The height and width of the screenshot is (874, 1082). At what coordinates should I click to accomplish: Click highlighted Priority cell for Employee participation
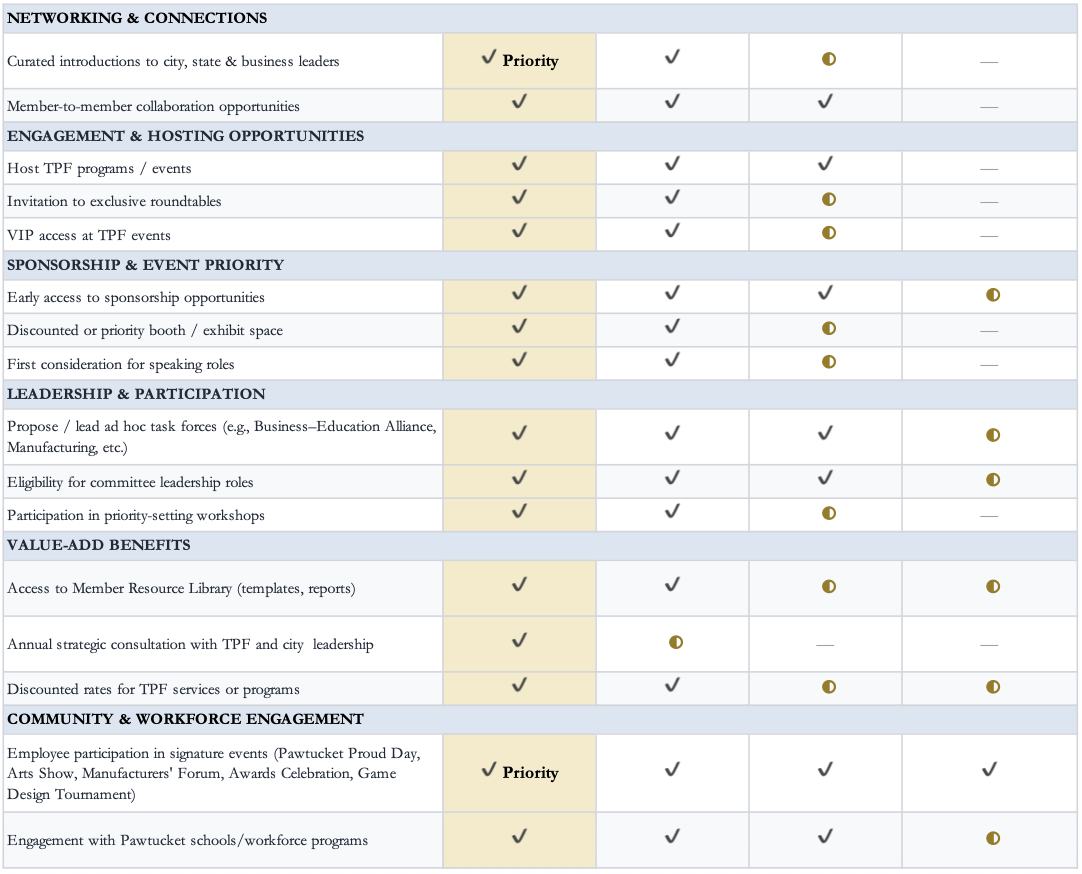click(x=520, y=773)
